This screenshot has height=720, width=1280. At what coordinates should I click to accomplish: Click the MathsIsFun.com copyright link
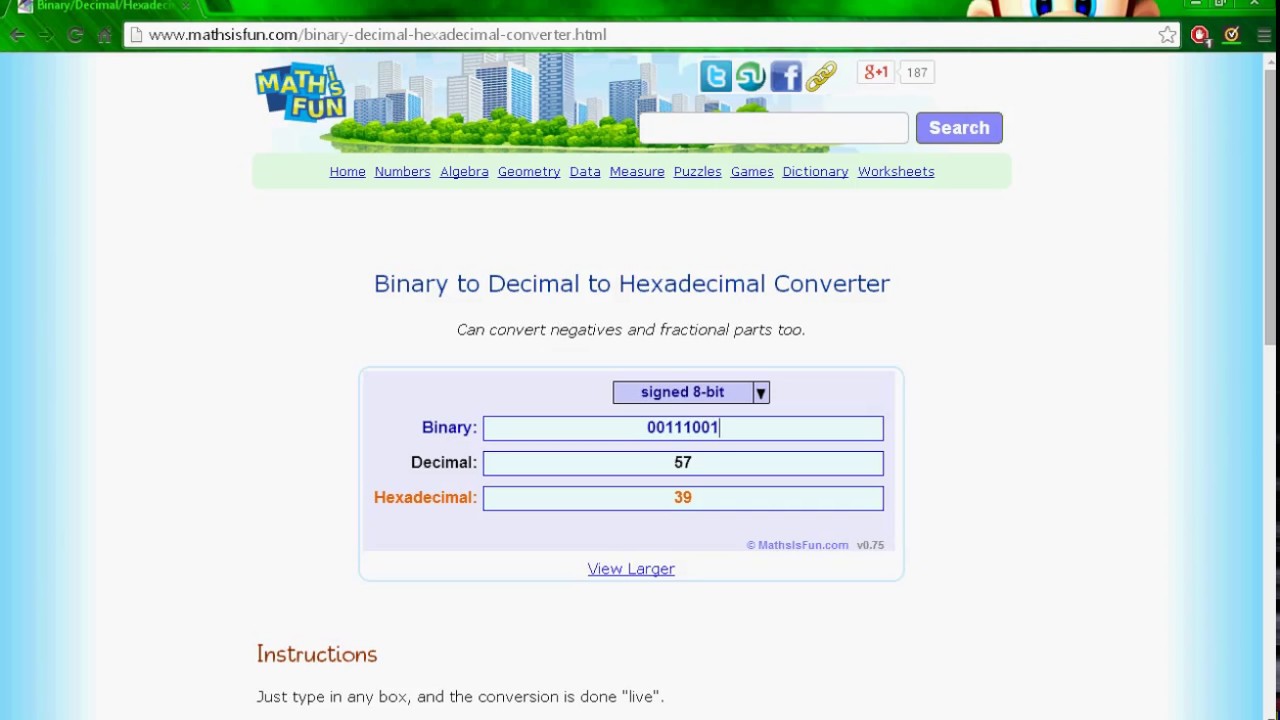click(x=797, y=545)
